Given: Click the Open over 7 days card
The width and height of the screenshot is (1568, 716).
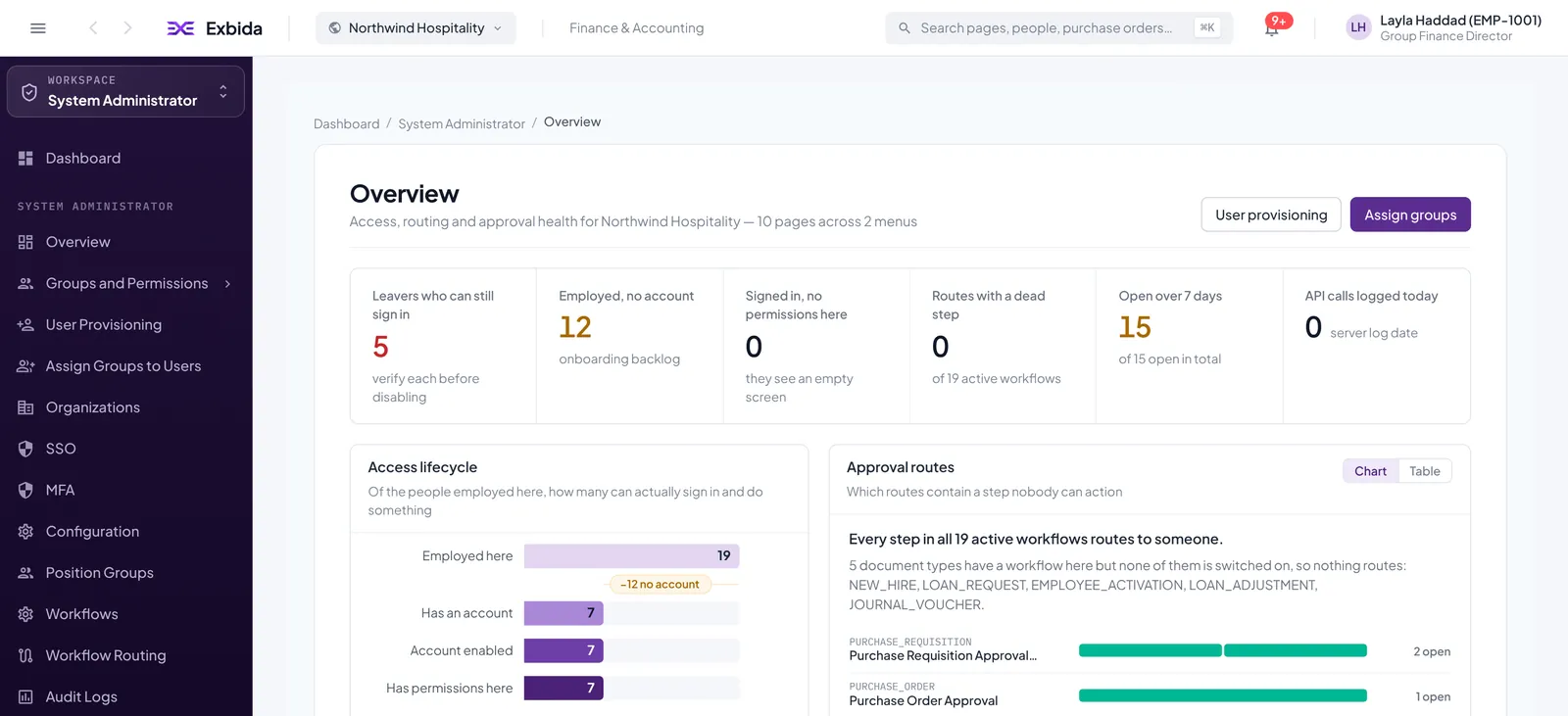Looking at the screenshot, I should [x=1189, y=346].
